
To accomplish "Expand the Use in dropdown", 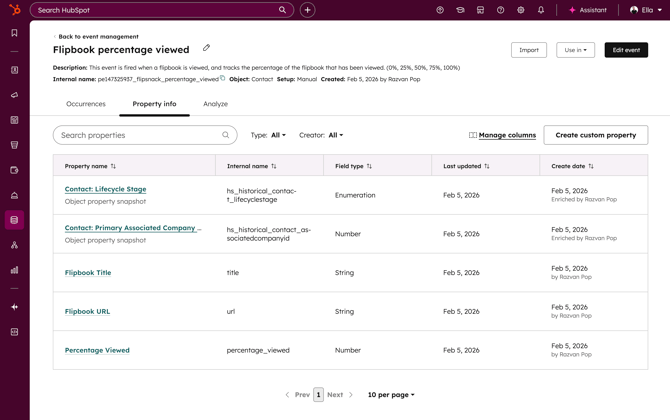I will coord(575,50).
